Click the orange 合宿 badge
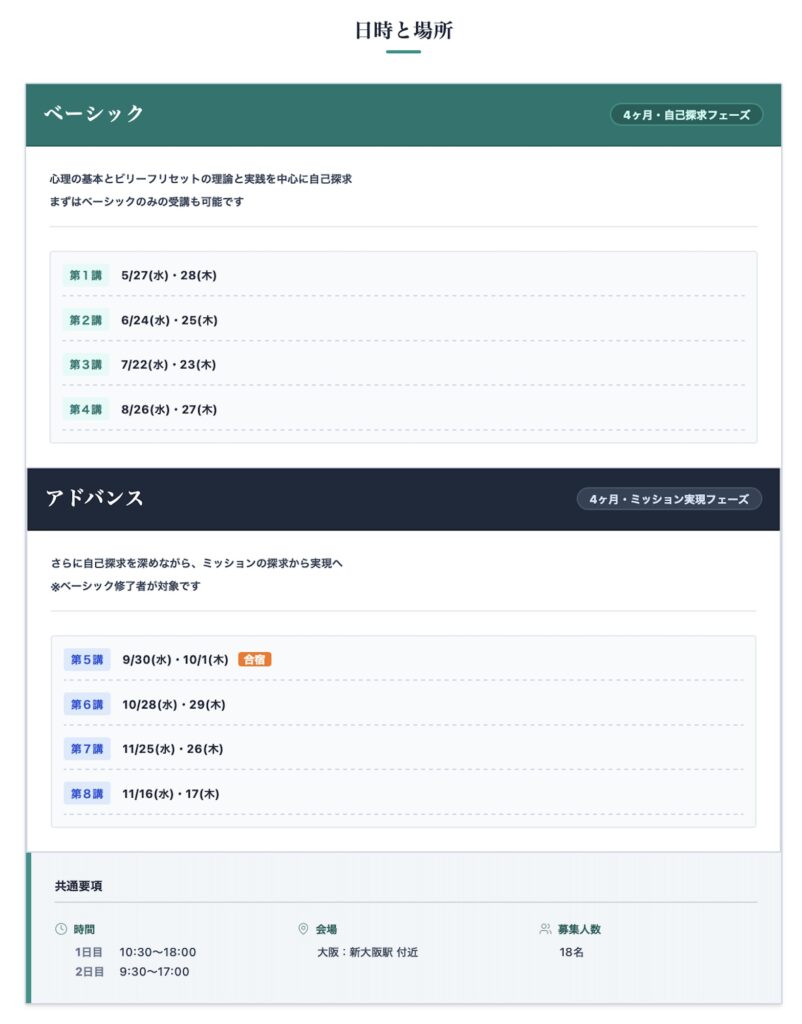This screenshot has height=1024, width=802. pos(255,660)
